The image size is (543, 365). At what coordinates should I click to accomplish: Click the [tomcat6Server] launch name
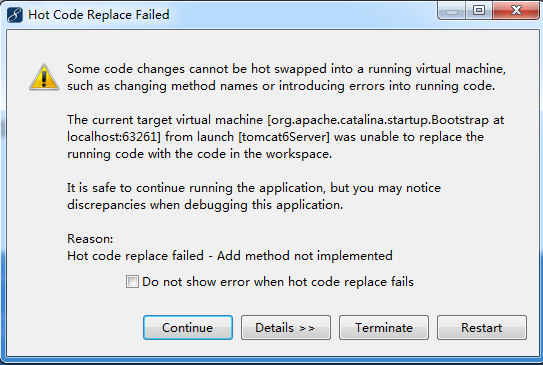(284, 137)
